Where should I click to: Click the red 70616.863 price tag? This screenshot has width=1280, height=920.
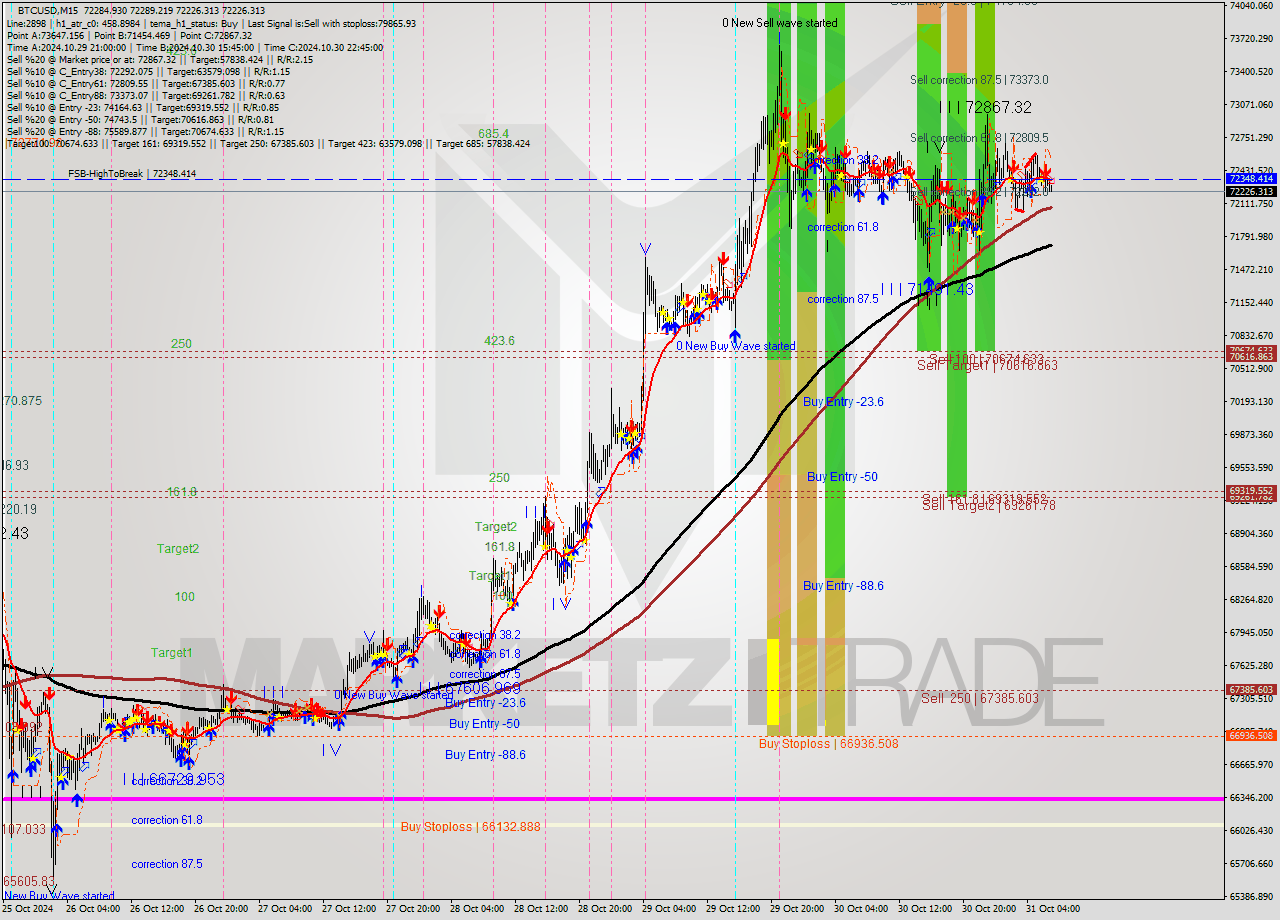coord(1251,356)
